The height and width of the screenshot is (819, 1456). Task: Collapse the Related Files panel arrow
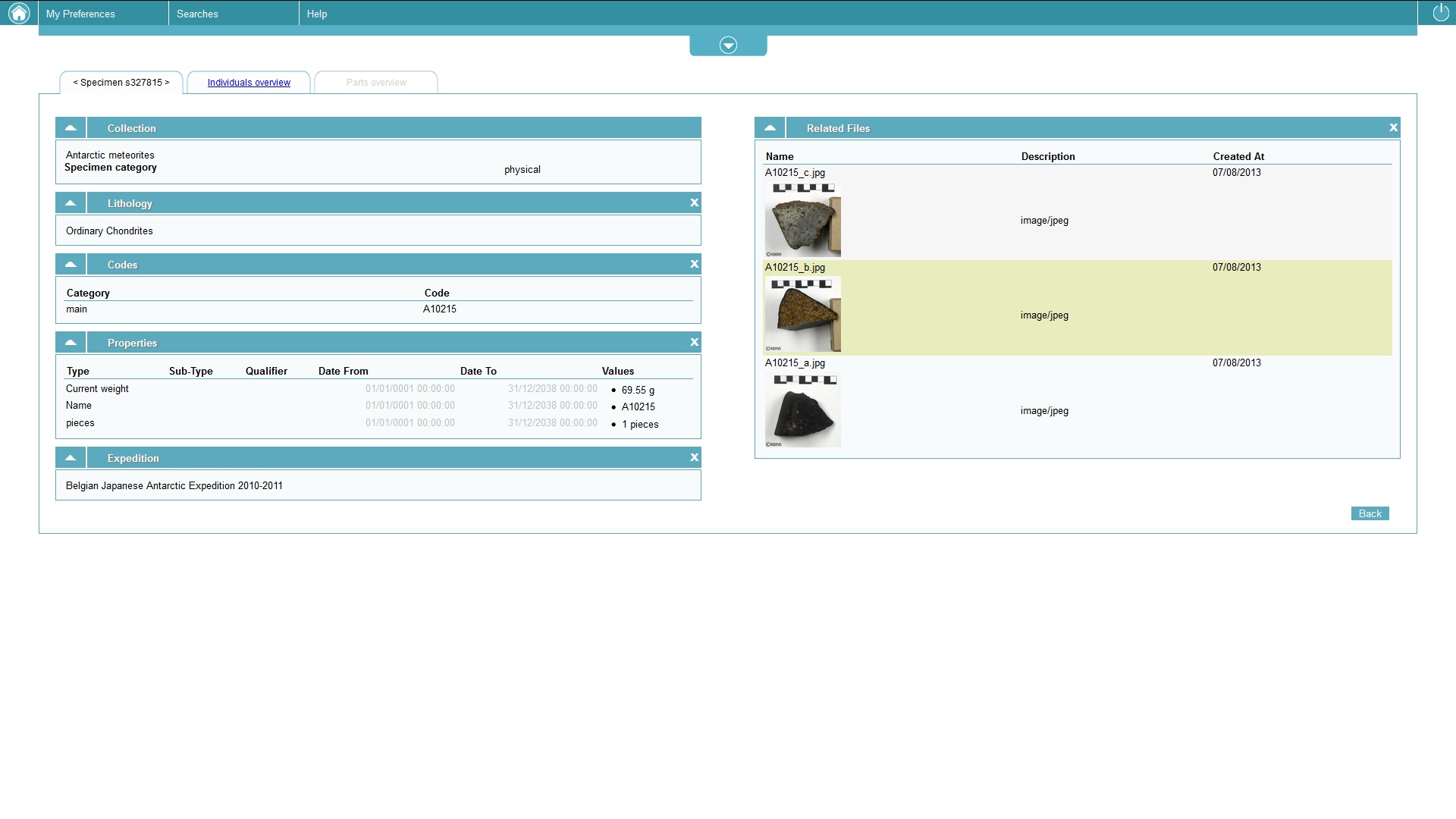tap(770, 127)
